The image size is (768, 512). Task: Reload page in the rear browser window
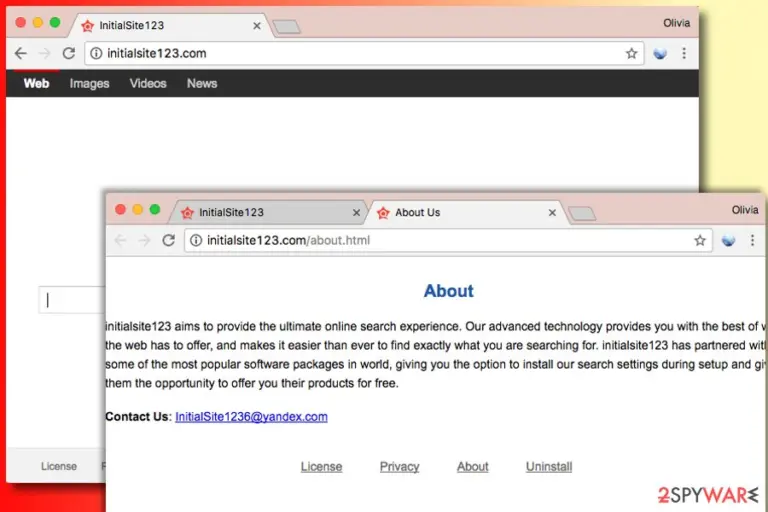(x=69, y=53)
